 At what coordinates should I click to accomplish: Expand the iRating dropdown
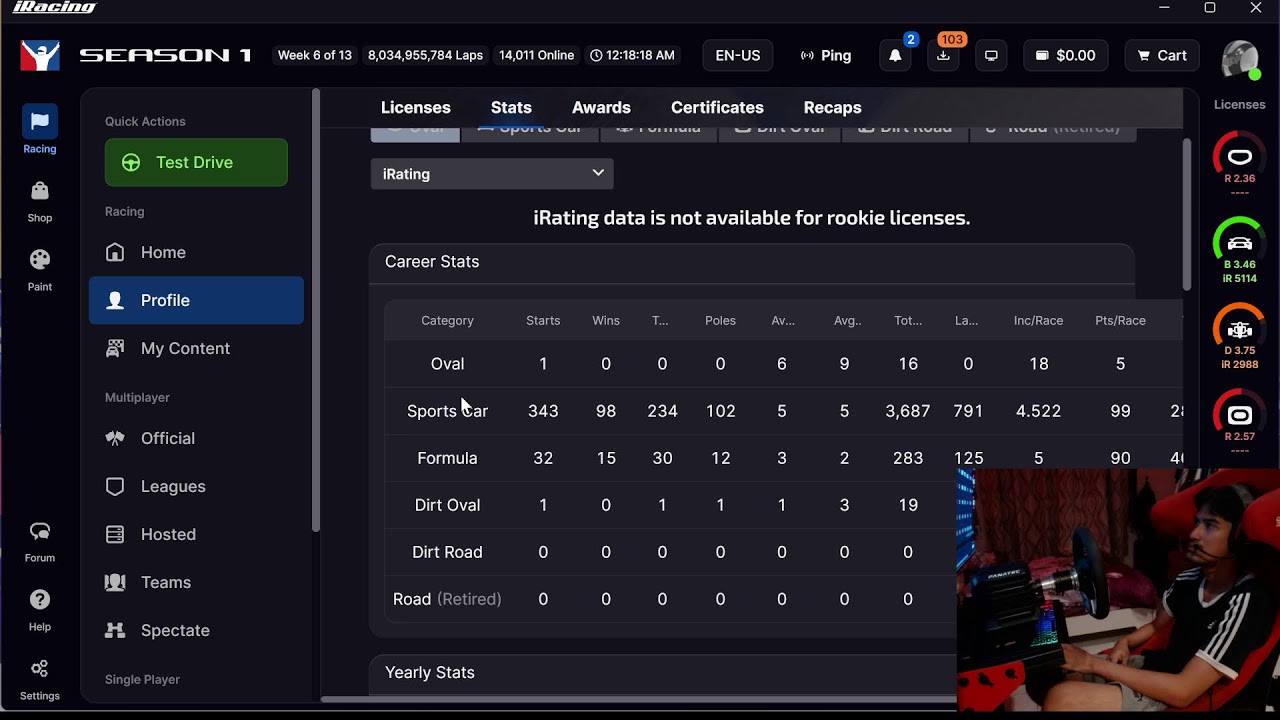[x=492, y=174]
